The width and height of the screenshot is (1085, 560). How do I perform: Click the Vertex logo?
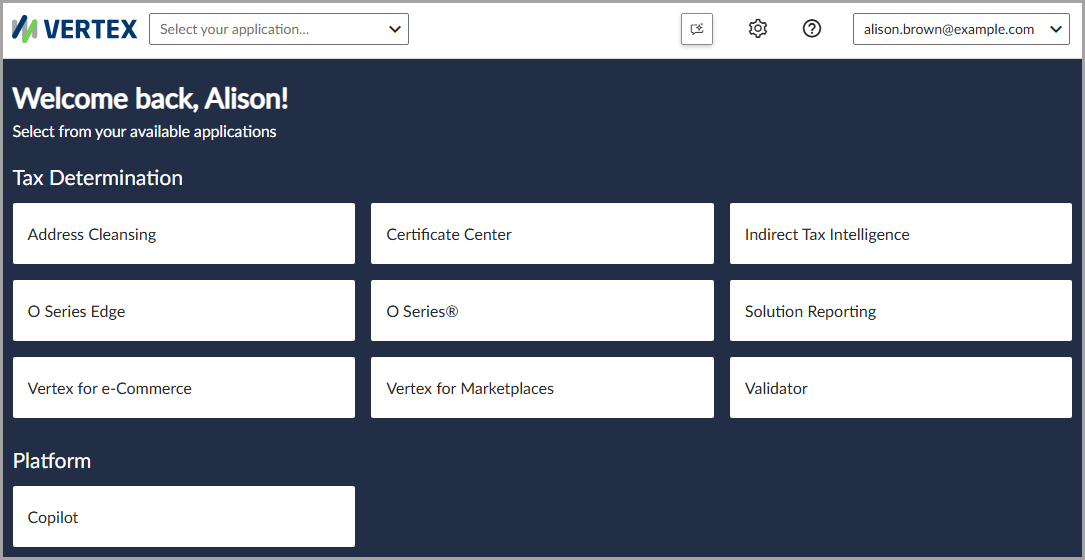75,29
